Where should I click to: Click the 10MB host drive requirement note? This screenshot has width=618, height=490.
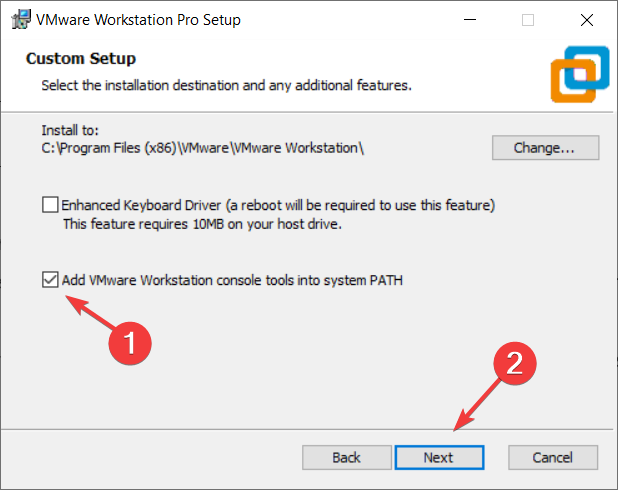(202, 224)
